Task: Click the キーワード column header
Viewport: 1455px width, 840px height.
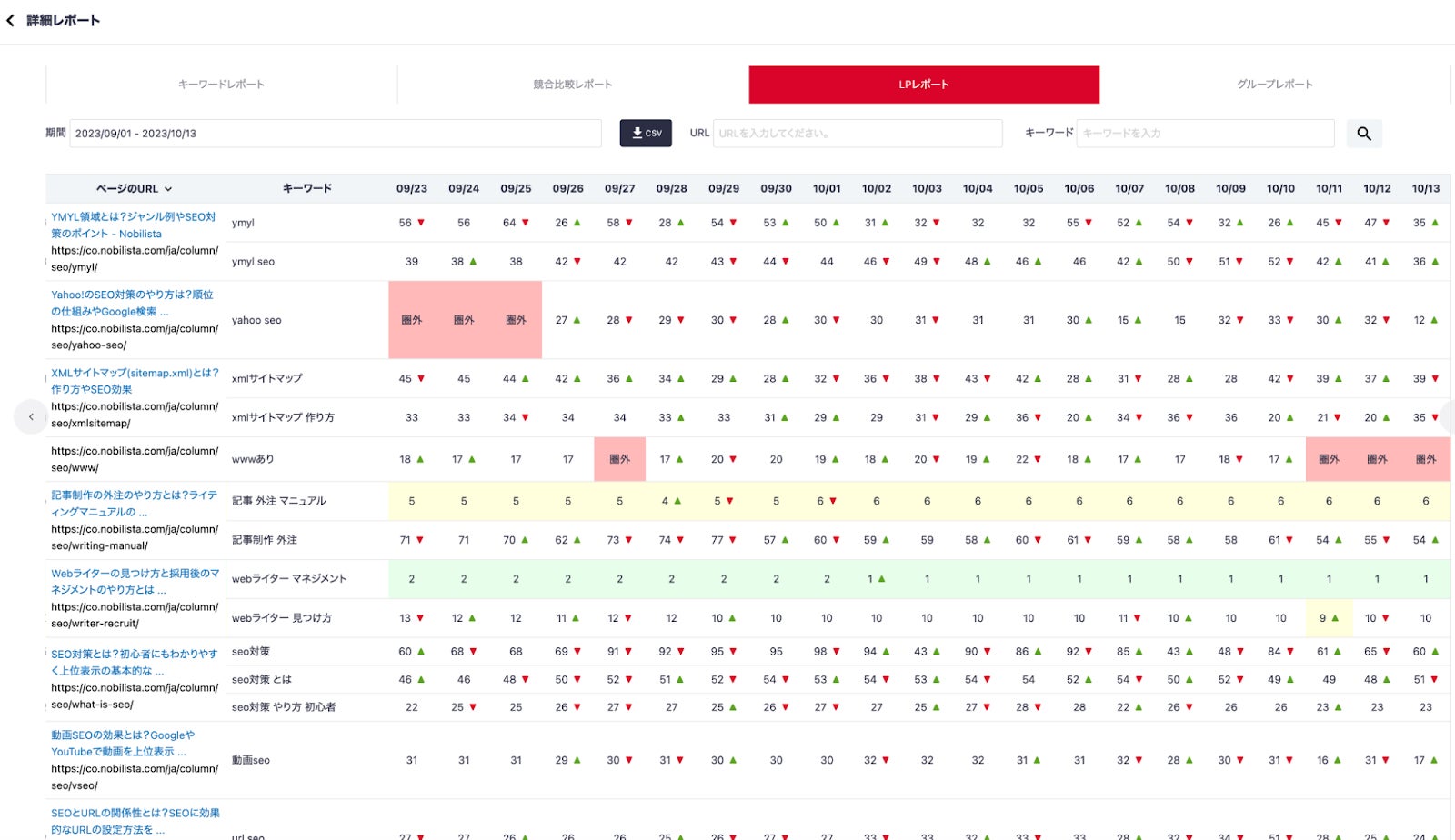Action: pyautogui.click(x=307, y=188)
